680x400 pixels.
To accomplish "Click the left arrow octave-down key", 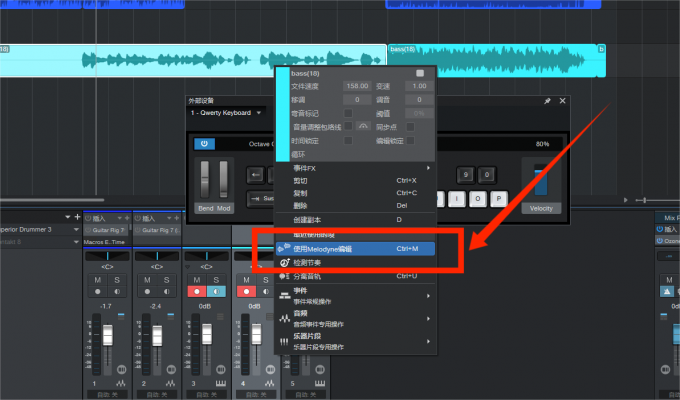I will [255, 175].
